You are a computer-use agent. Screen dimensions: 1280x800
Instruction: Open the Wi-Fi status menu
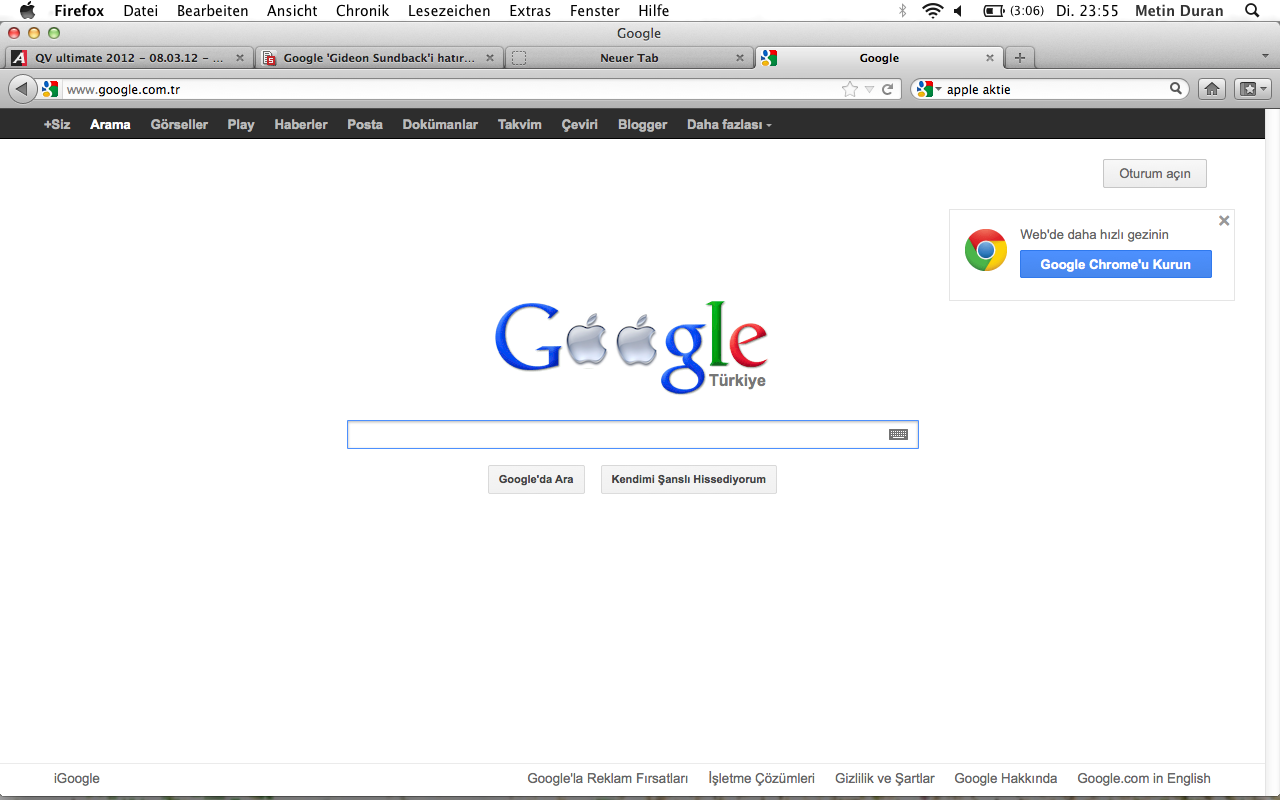(932, 11)
